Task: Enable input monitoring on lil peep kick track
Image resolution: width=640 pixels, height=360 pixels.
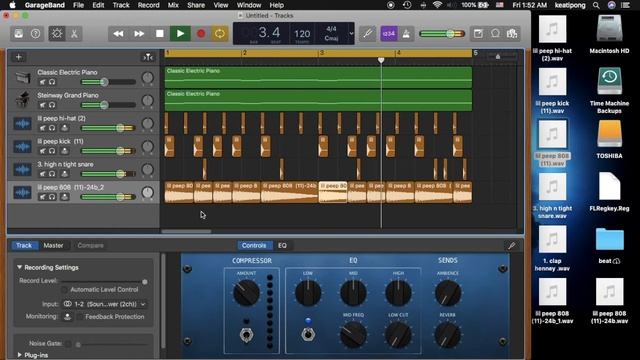Action: [64, 151]
